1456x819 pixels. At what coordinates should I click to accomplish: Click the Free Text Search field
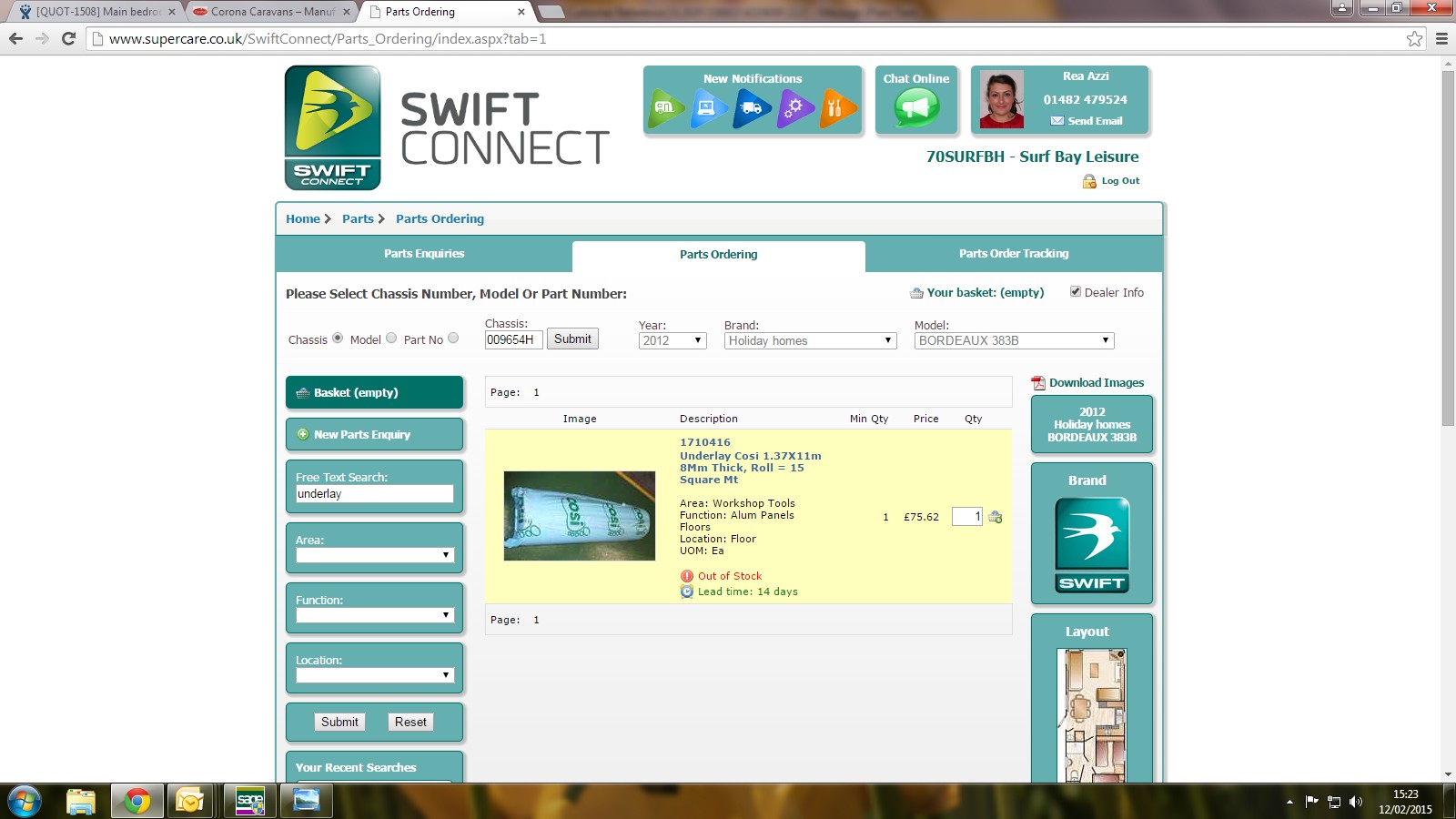374,494
